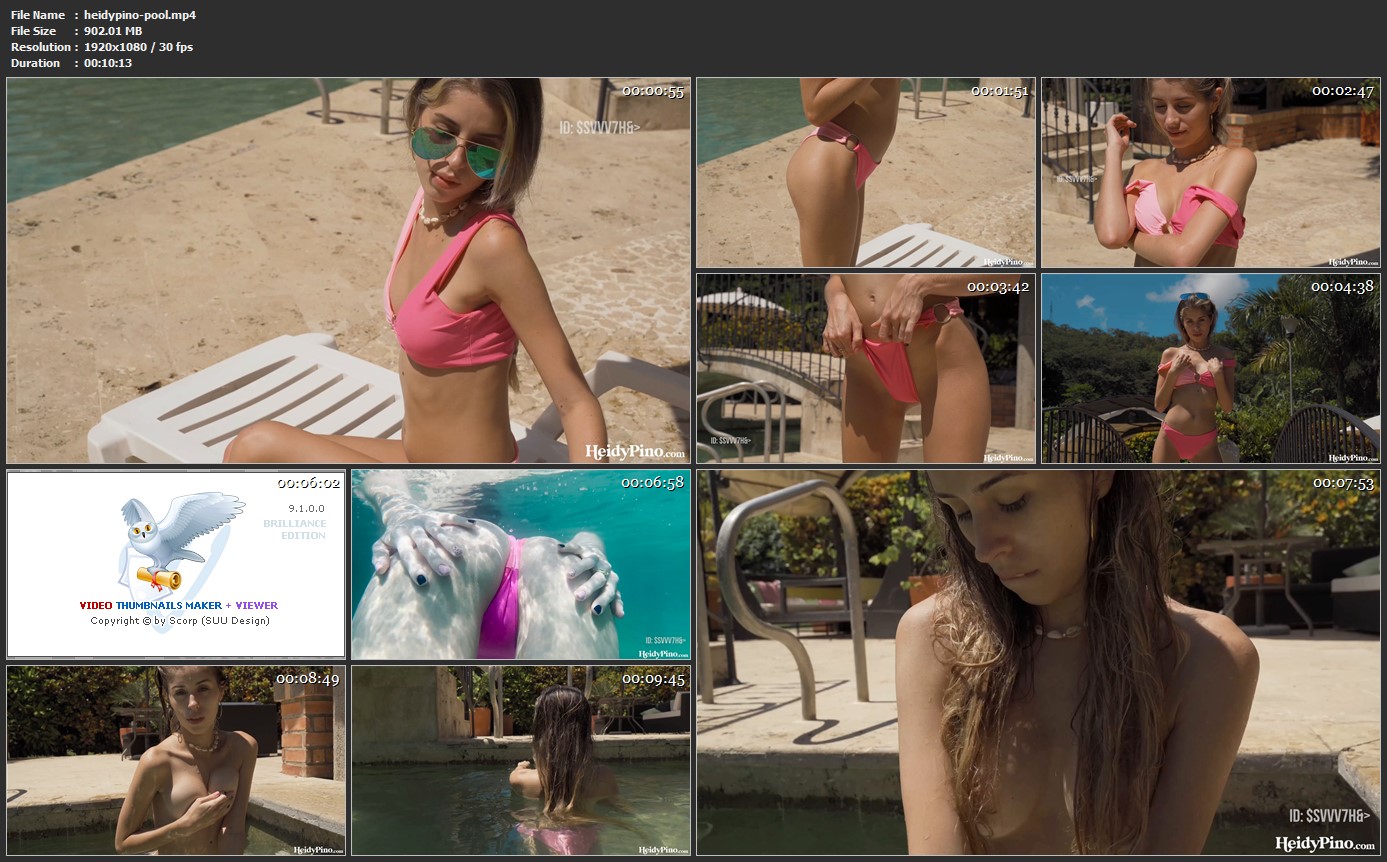This screenshot has width=1387, height=862.
Task: Open the frame at 00:02:47
Action: (x=1210, y=172)
